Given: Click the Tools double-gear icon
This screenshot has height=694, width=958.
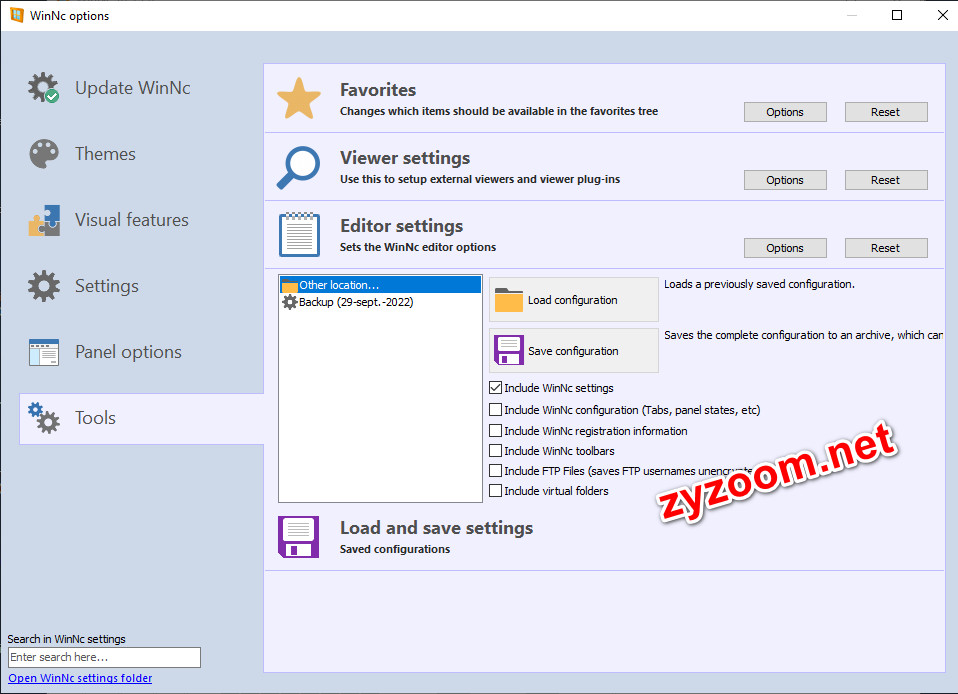Looking at the screenshot, I should (44, 418).
